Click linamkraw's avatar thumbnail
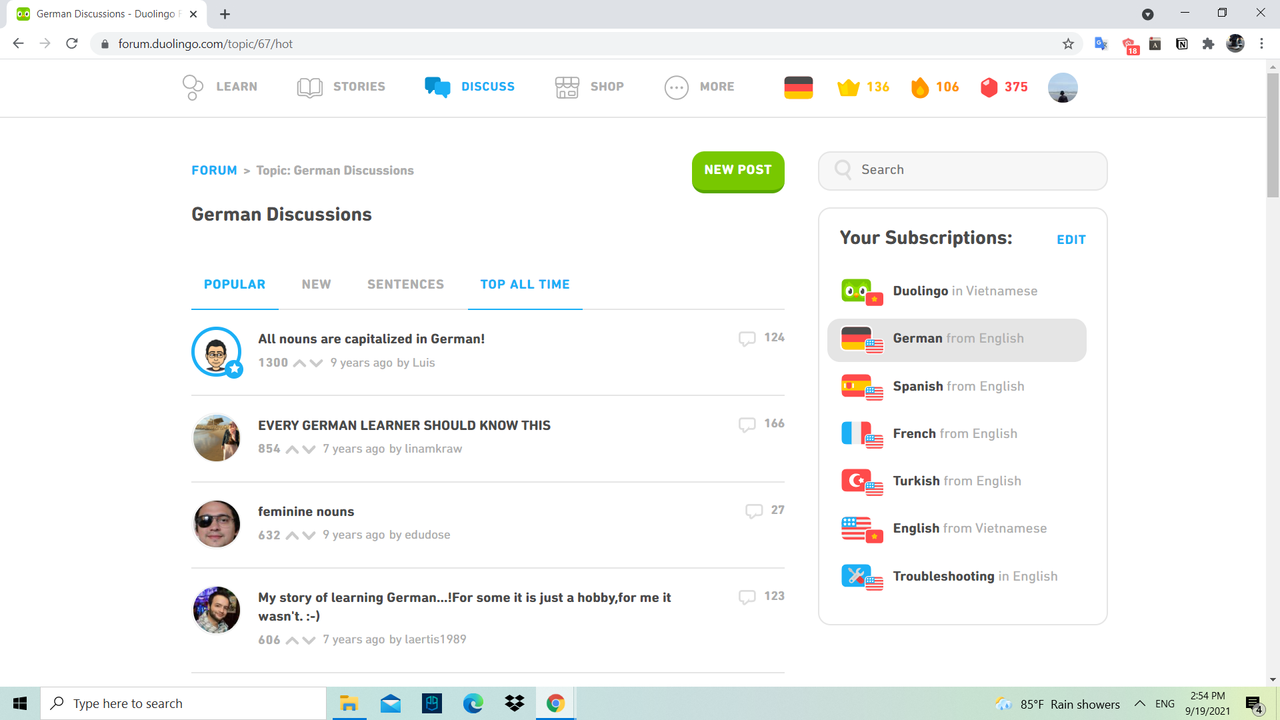This screenshot has height=720, width=1280. coord(217,438)
